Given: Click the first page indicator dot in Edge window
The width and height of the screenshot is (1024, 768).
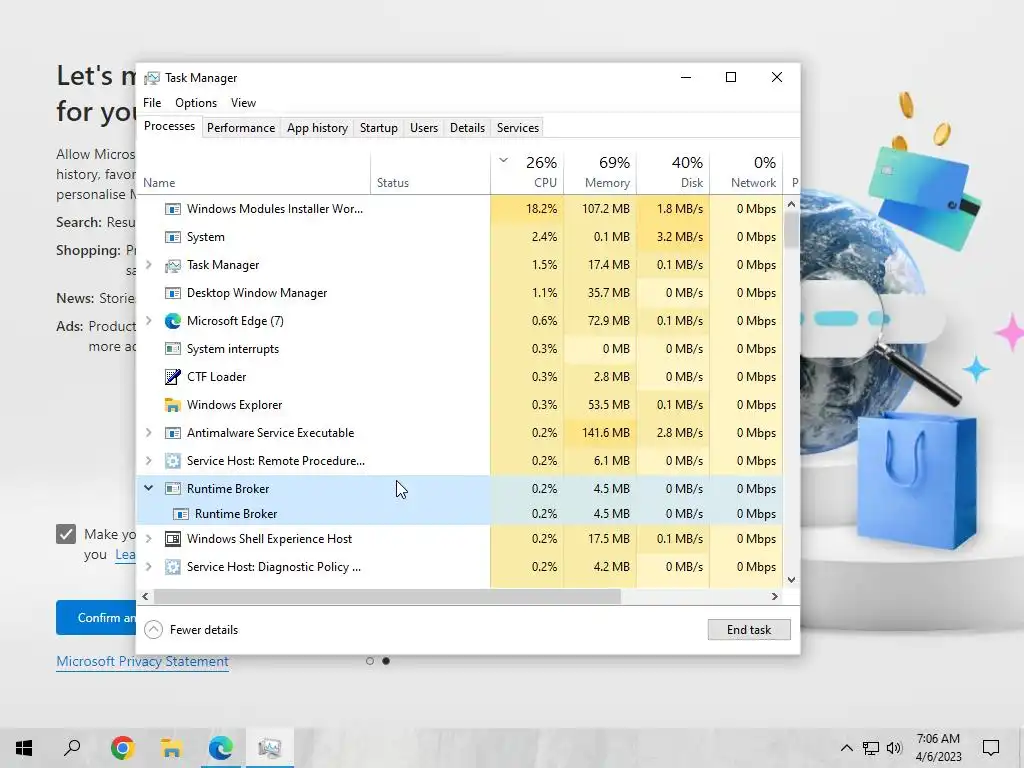Looking at the screenshot, I should click(x=370, y=662).
